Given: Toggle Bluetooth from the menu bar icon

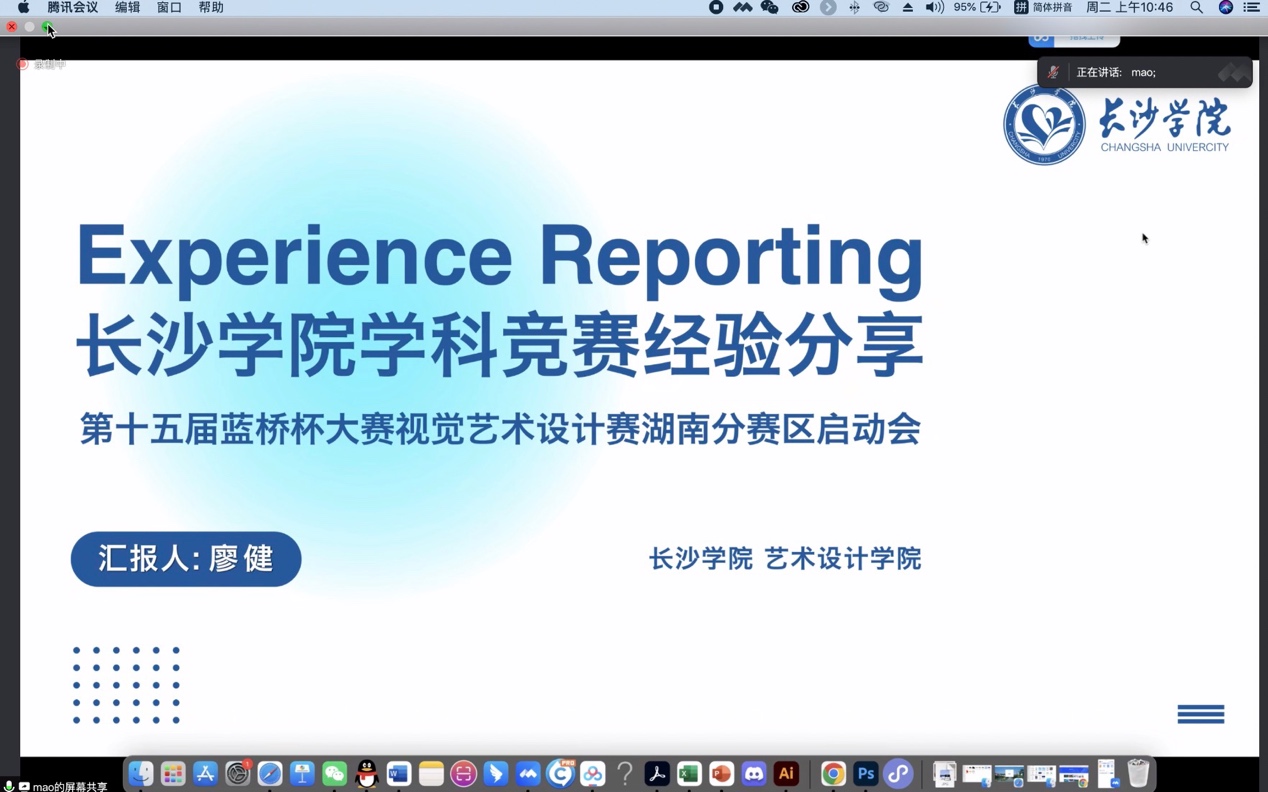Looking at the screenshot, I should coord(854,7).
